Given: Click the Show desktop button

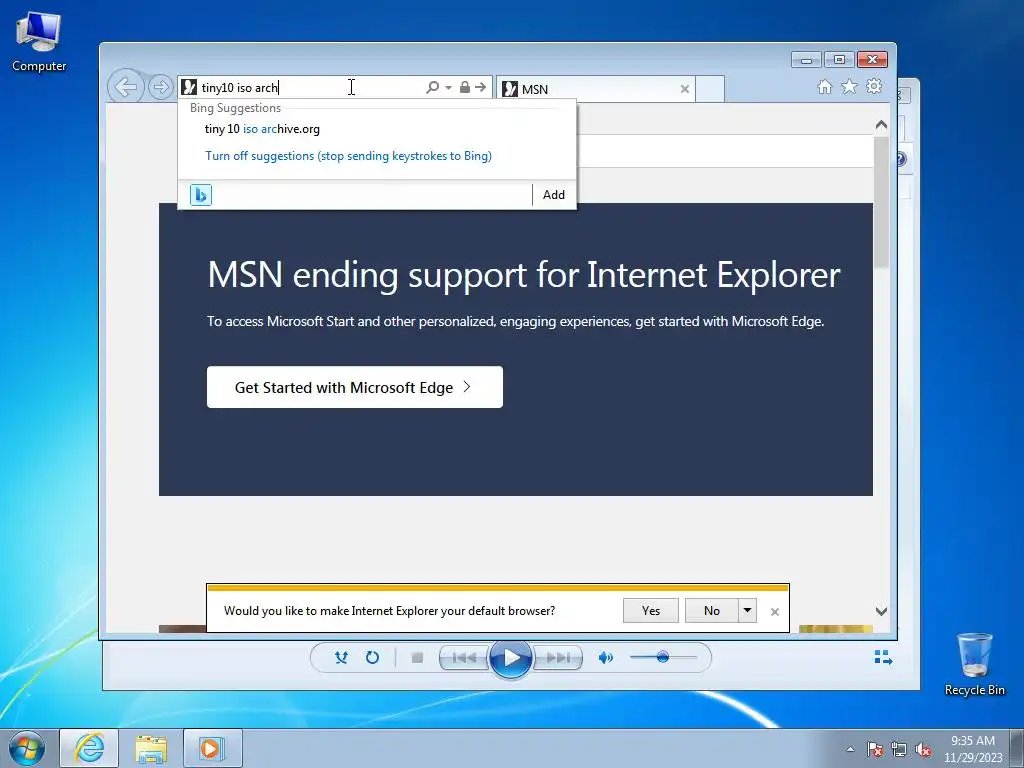Looking at the screenshot, I should click(1017, 748).
